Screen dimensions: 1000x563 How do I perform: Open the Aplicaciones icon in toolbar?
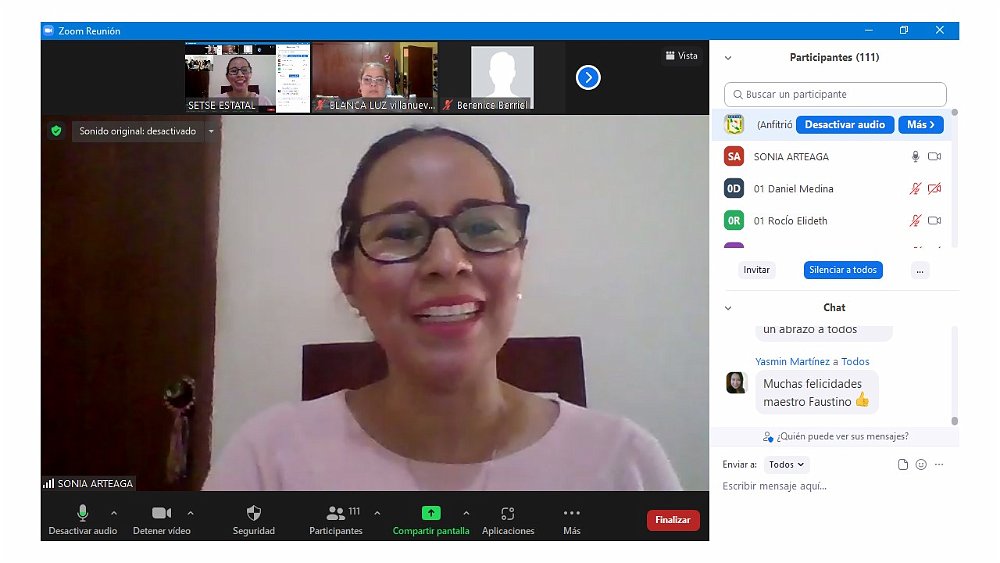coord(508,513)
